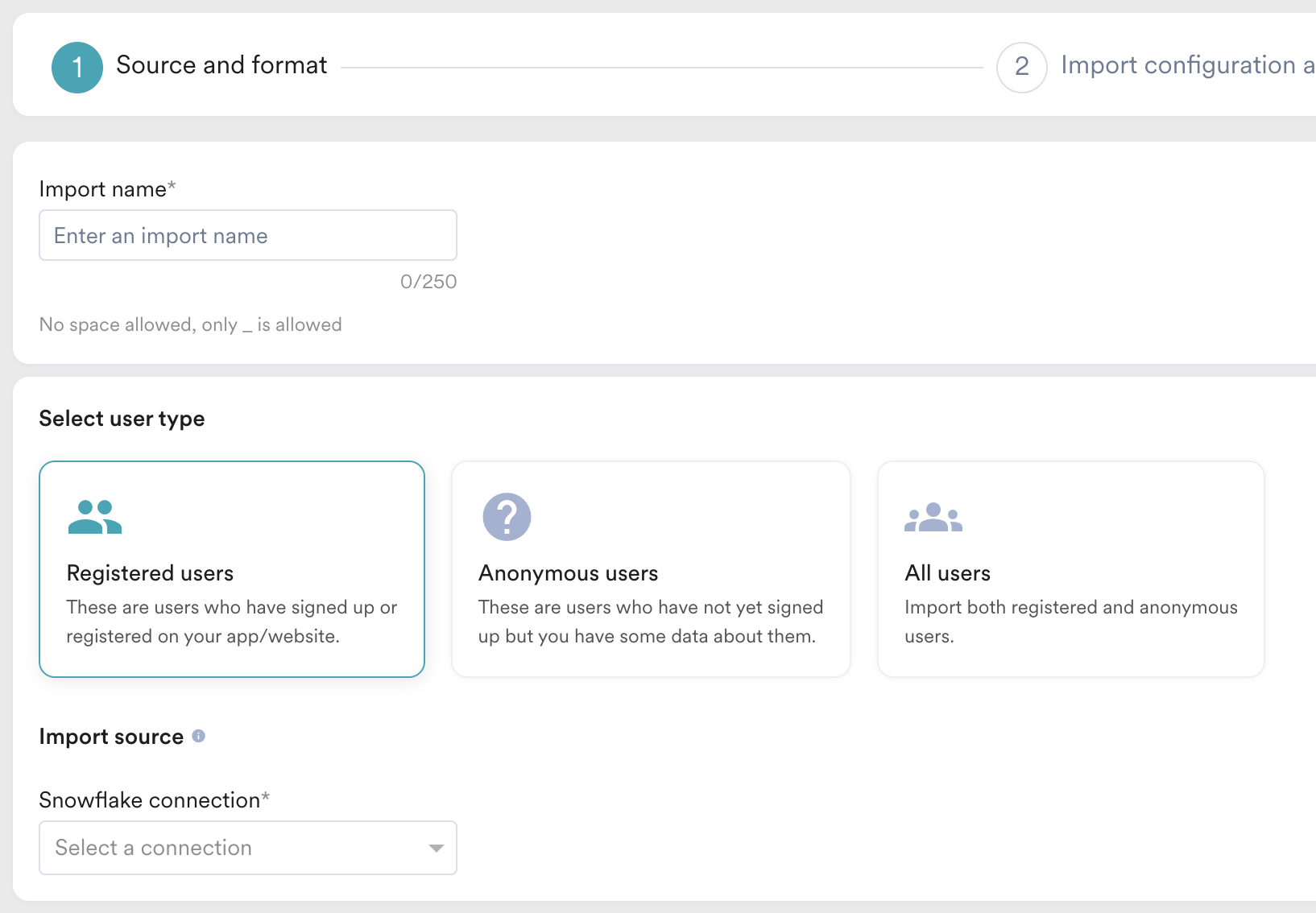Go to Source and format step label
1316x913 pixels.
click(x=221, y=65)
